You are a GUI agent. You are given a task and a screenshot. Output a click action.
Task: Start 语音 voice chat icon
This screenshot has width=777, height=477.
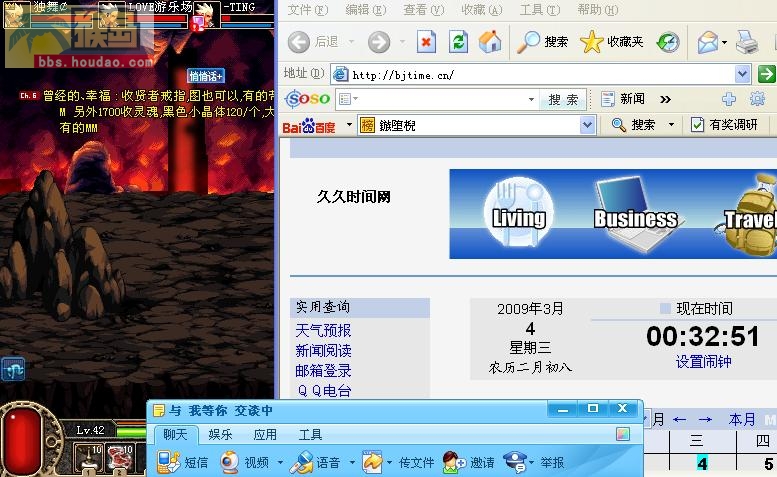(x=301, y=462)
